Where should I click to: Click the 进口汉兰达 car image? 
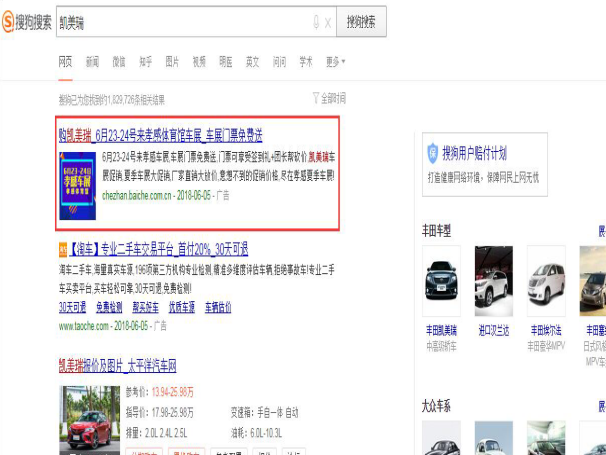click(x=494, y=281)
